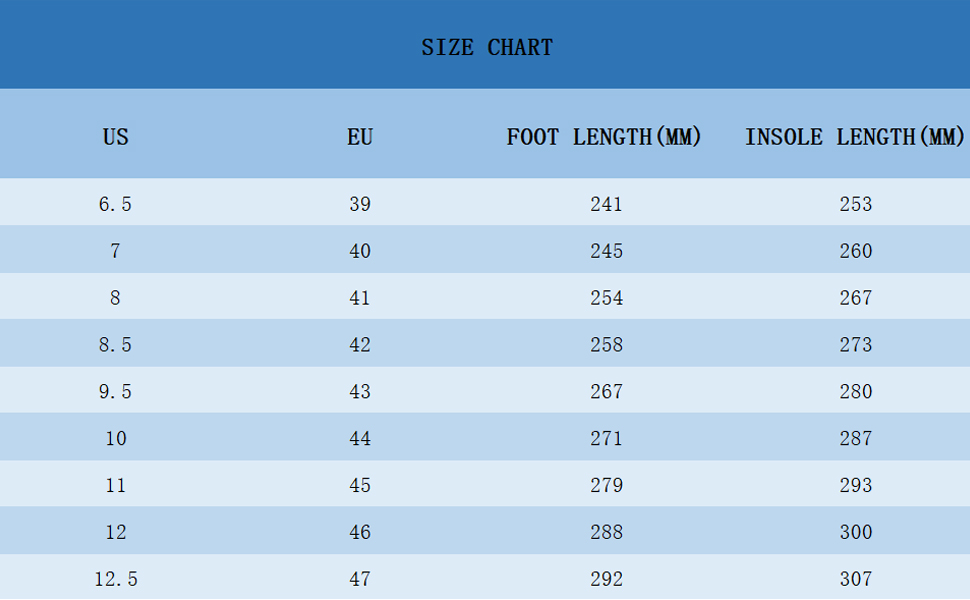
Task: Click insole length value 260
Action: [856, 251]
